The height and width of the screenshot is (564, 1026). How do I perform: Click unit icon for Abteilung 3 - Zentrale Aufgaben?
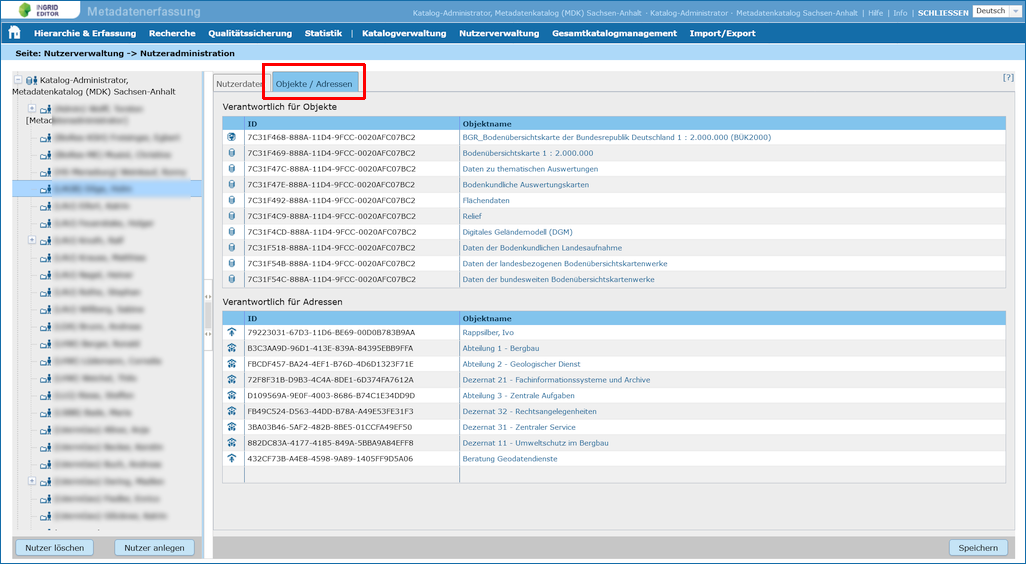[232, 395]
